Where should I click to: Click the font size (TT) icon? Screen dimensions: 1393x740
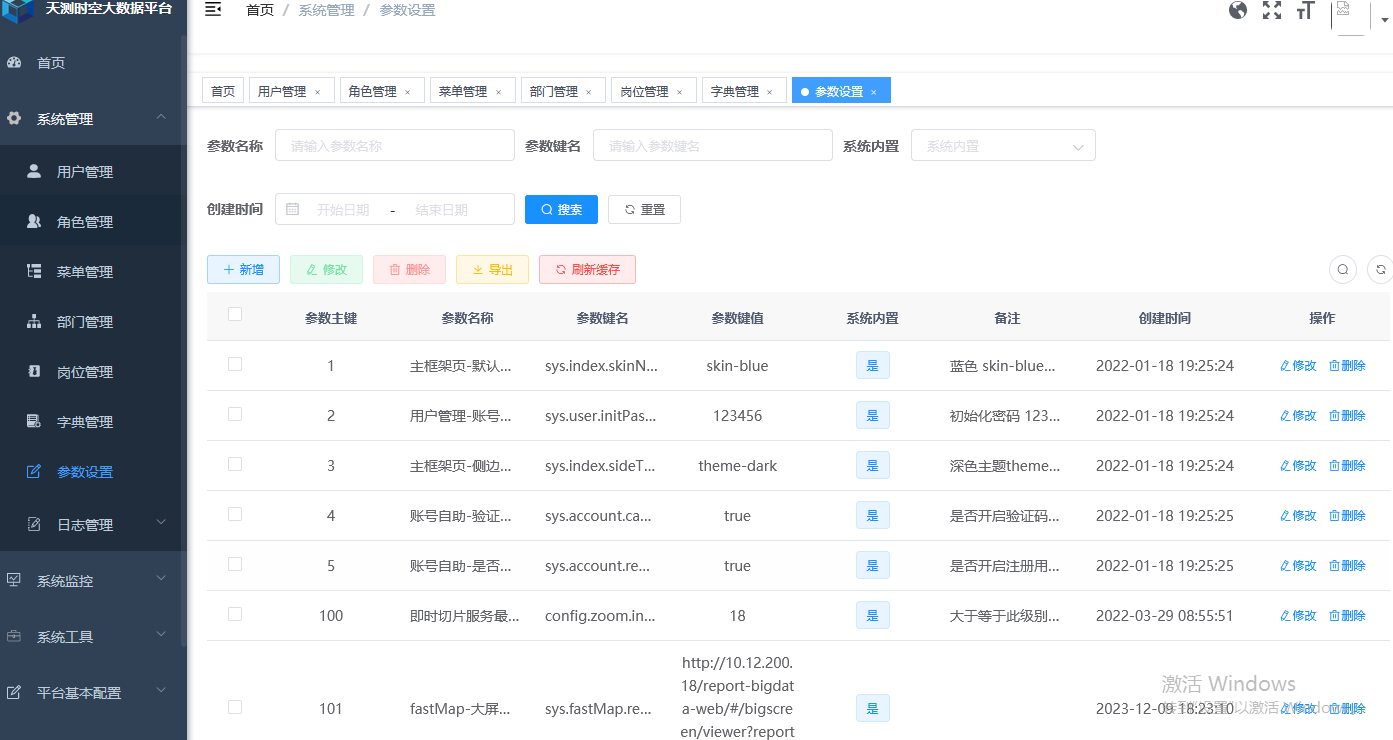(x=1305, y=9)
